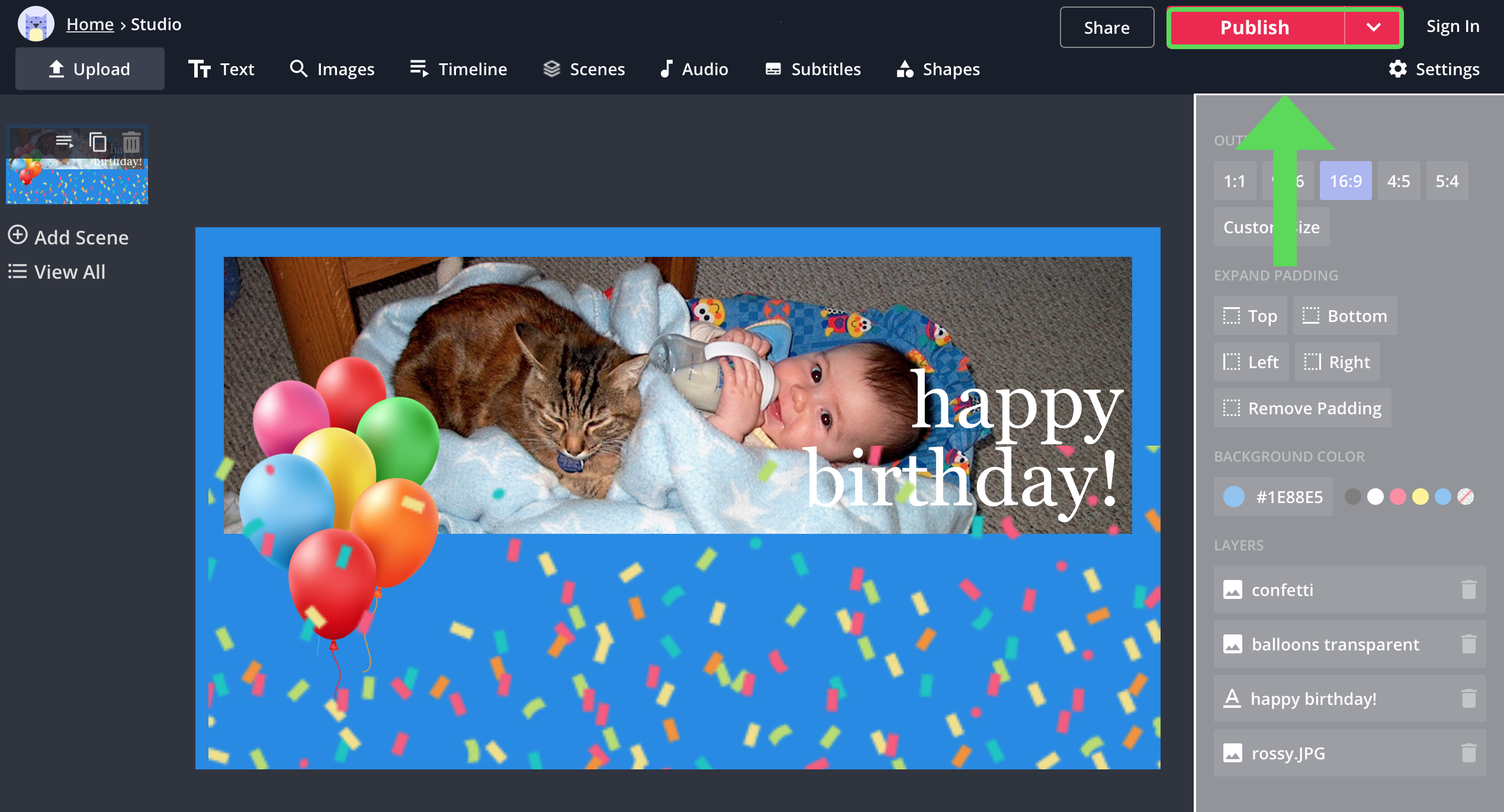Select the 16:9 output size
The height and width of the screenshot is (812, 1504).
(x=1345, y=181)
